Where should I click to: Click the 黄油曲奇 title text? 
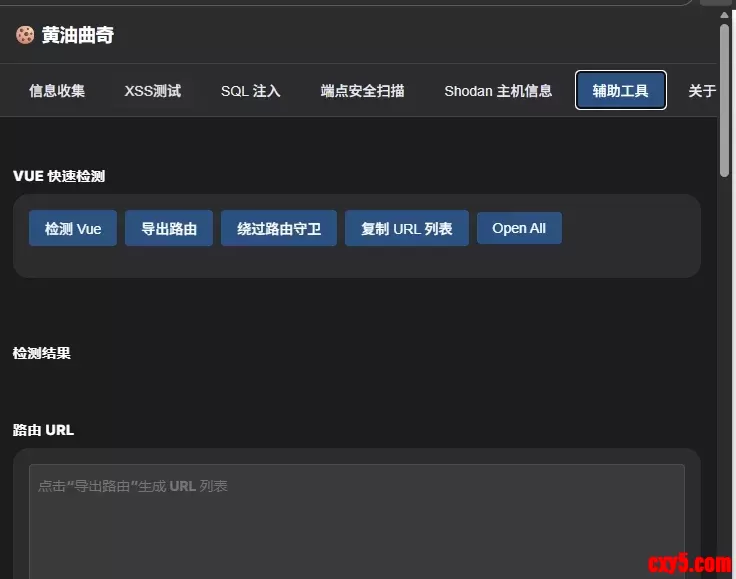(x=78, y=35)
